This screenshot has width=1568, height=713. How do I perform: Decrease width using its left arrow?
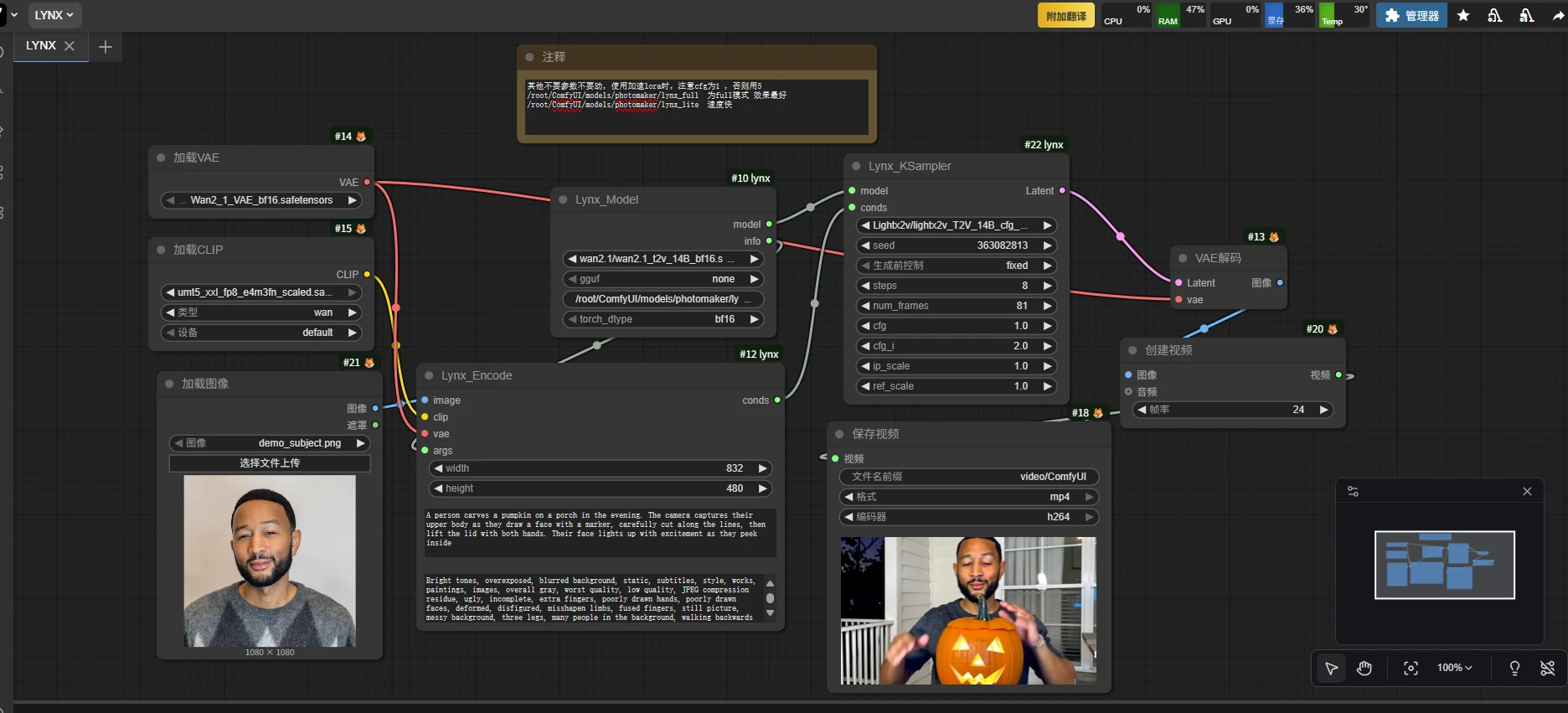coord(438,468)
